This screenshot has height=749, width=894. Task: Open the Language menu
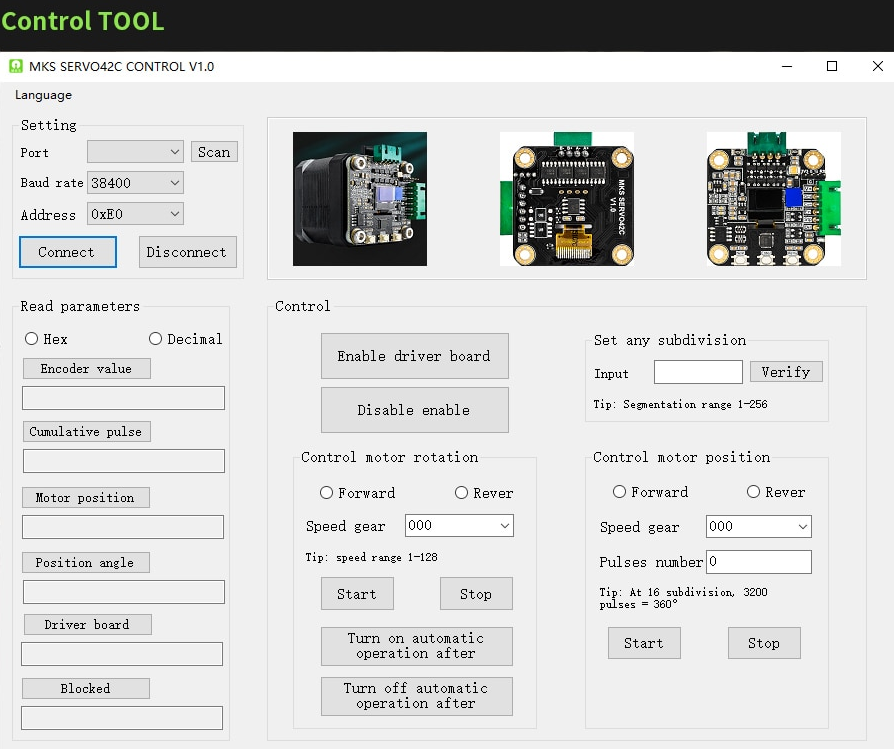pos(43,95)
